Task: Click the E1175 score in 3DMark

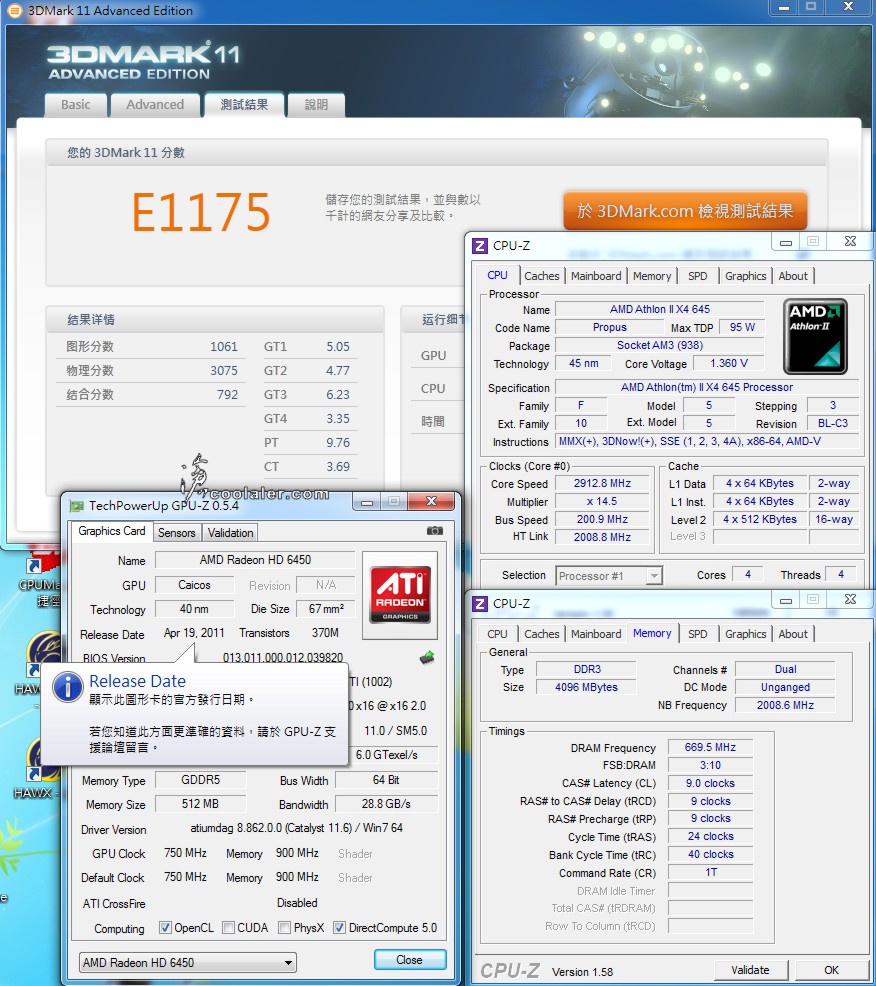Action: (201, 211)
